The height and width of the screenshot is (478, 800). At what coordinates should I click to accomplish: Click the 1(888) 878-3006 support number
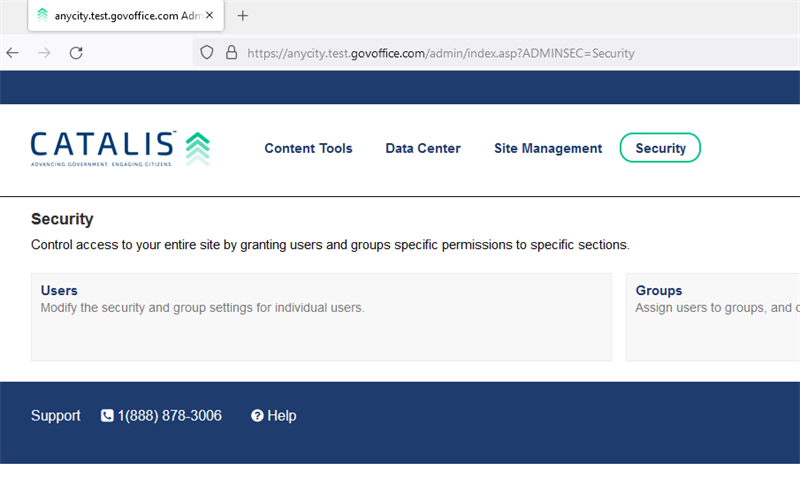[x=169, y=416]
